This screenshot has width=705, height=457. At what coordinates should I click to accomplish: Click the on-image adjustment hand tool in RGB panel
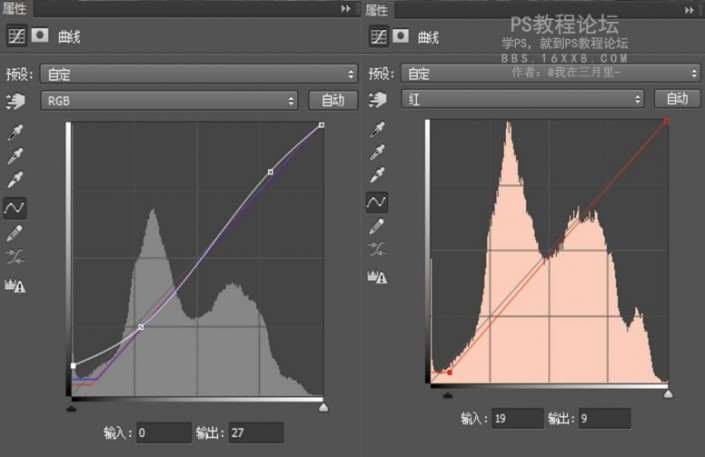click(x=15, y=101)
